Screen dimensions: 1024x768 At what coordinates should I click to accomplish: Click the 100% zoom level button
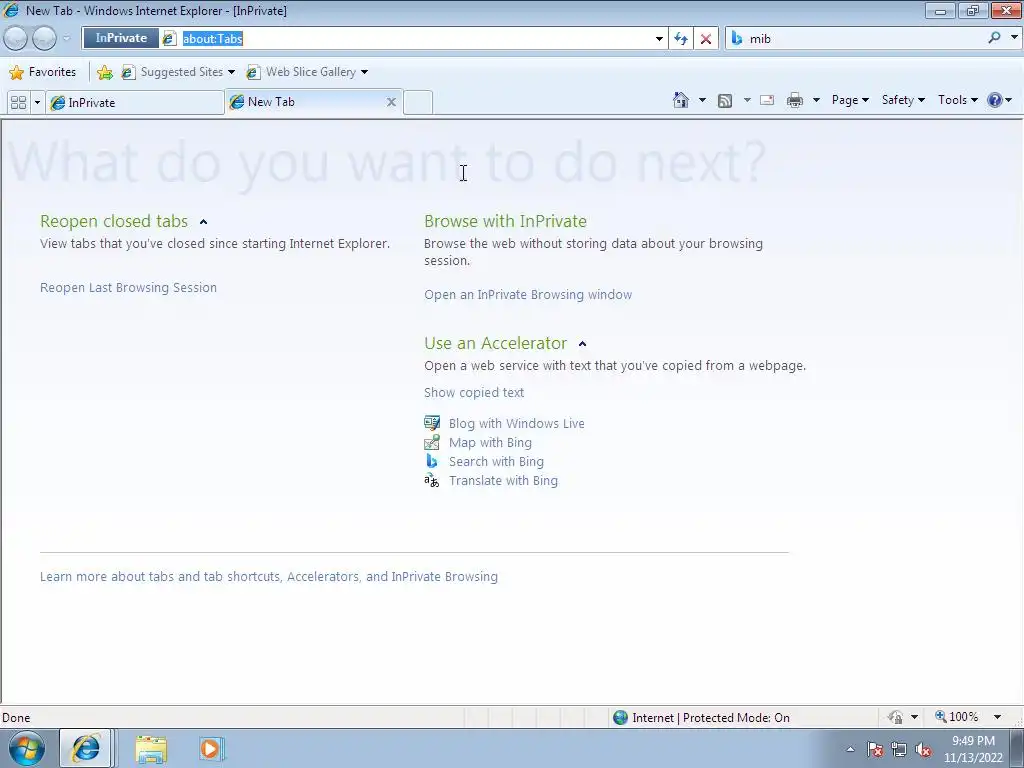pos(957,717)
